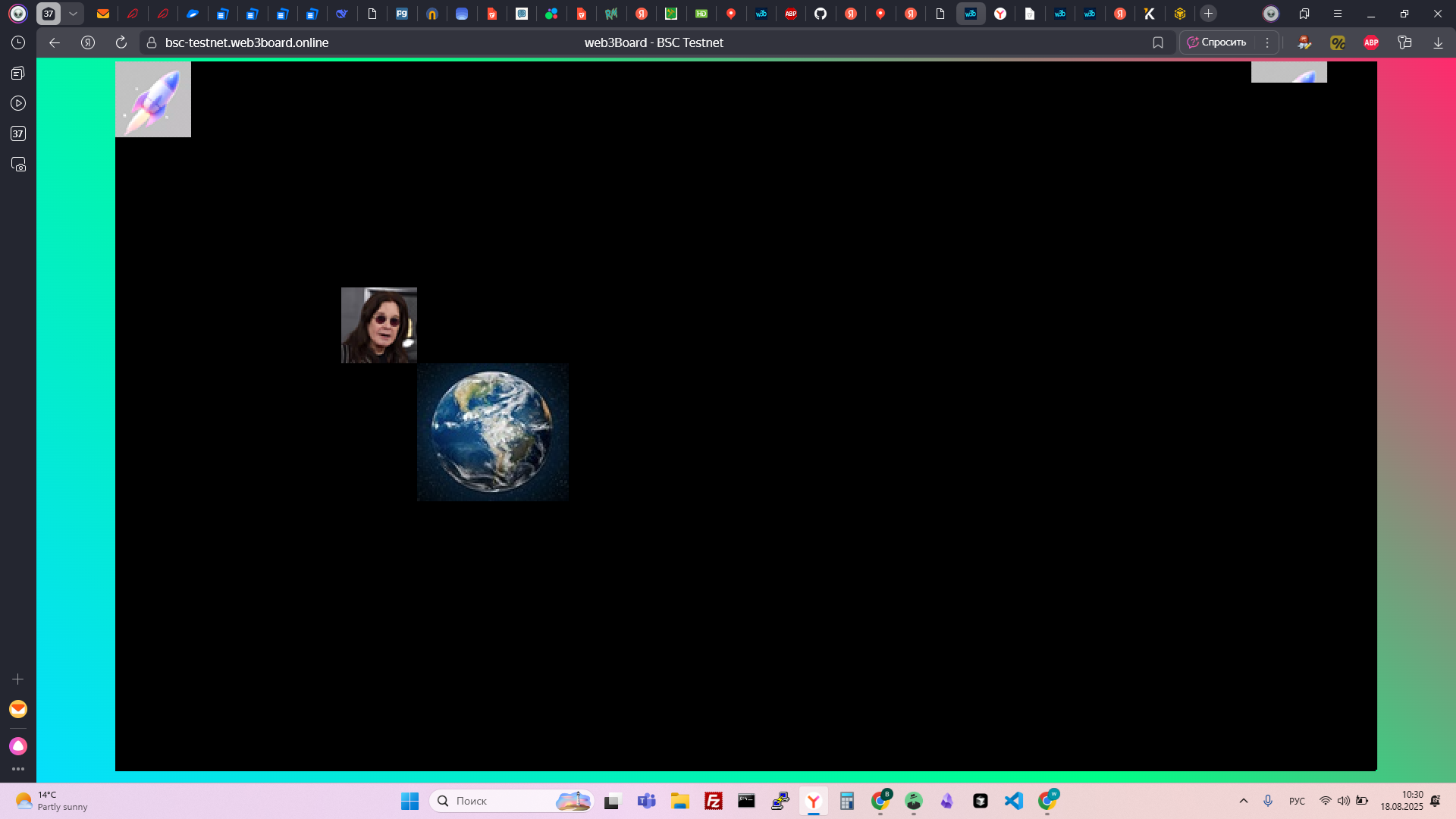
Task: Open the downloads arrow icon
Action: 1438,43
